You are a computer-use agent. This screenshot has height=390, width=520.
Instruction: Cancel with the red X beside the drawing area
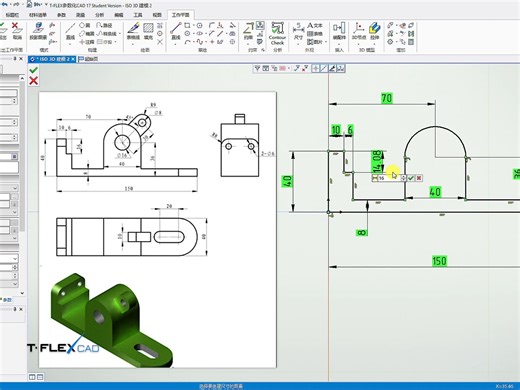[33, 81]
